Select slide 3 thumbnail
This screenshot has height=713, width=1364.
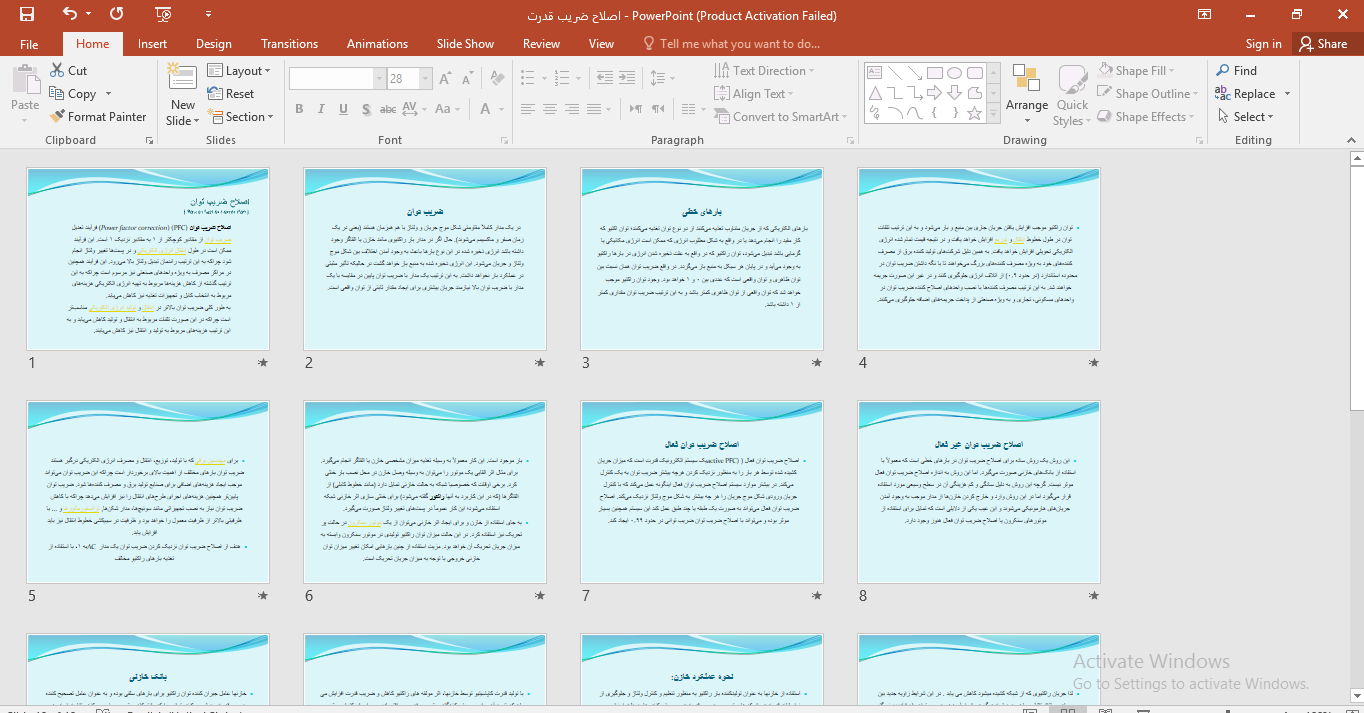pyautogui.click(x=702, y=259)
